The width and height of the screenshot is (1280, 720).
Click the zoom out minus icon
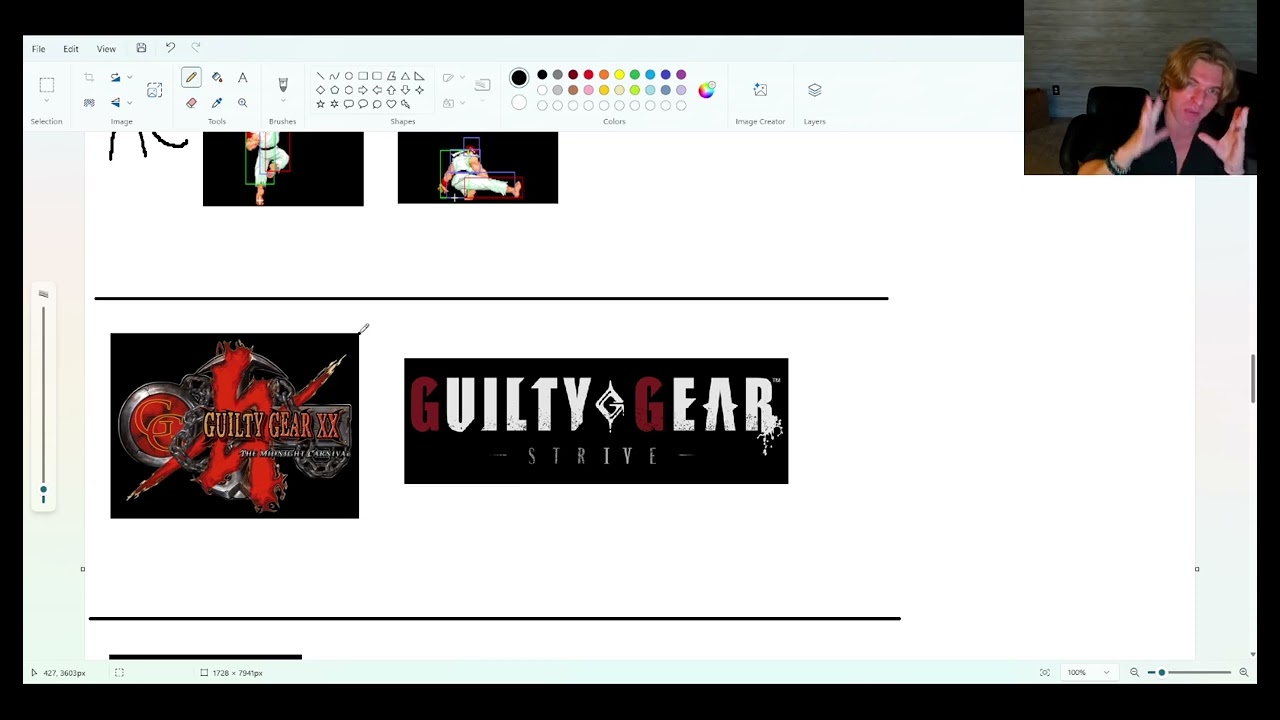pyautogui.click(x=1134, y=673)
